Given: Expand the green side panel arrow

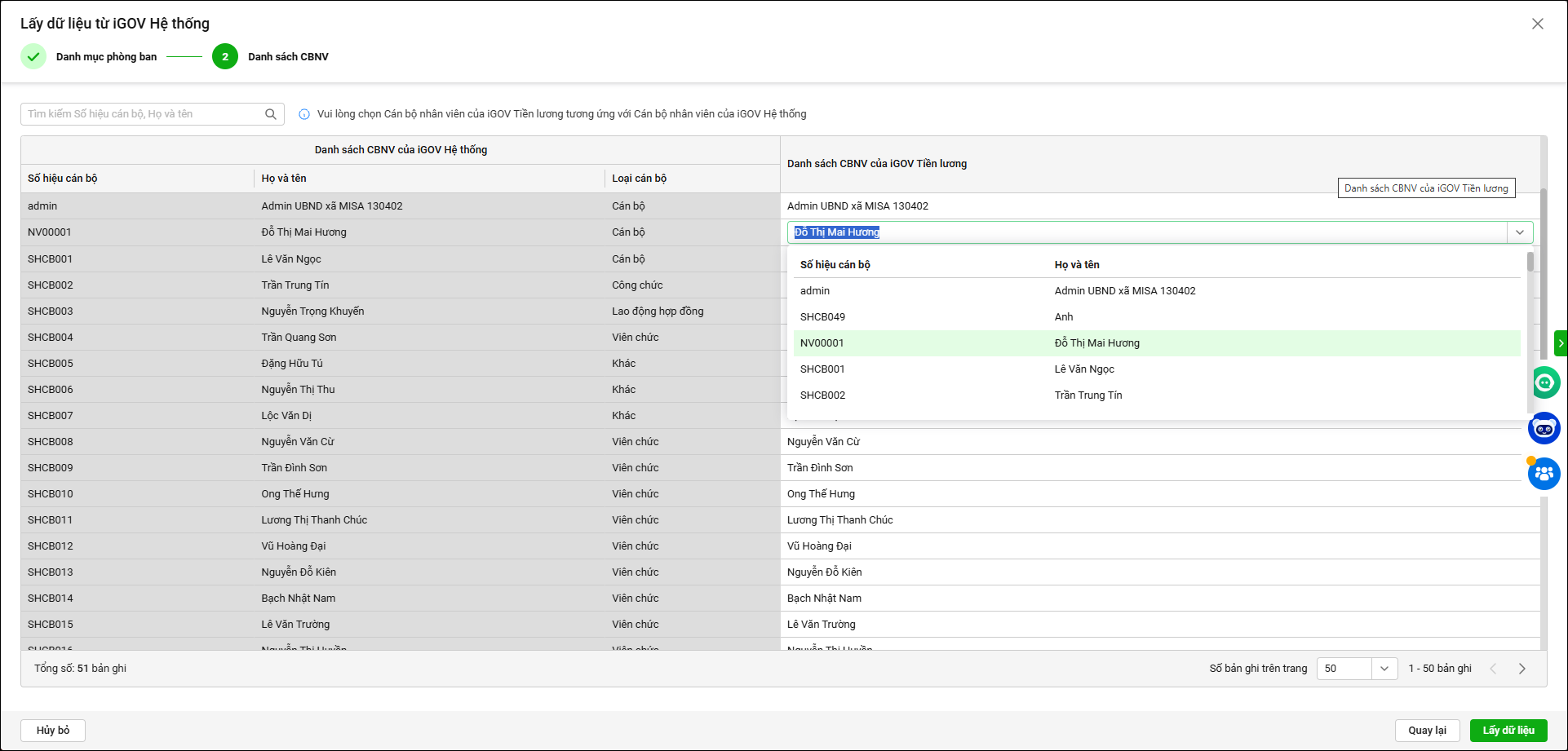Looking at the screenshot, I should [1561, 343].
